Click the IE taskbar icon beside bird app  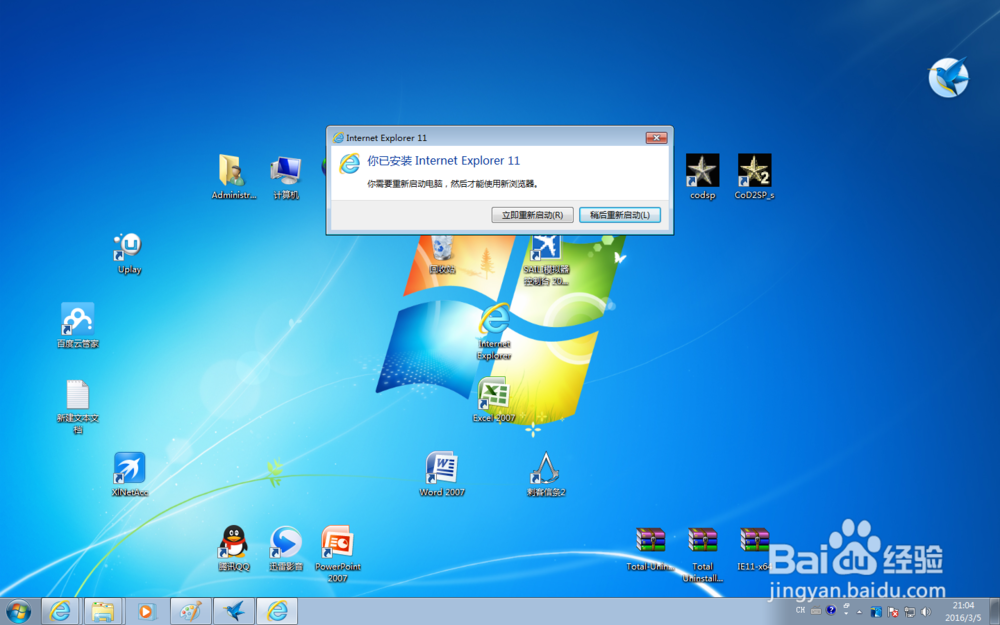(x=277, y=612)
